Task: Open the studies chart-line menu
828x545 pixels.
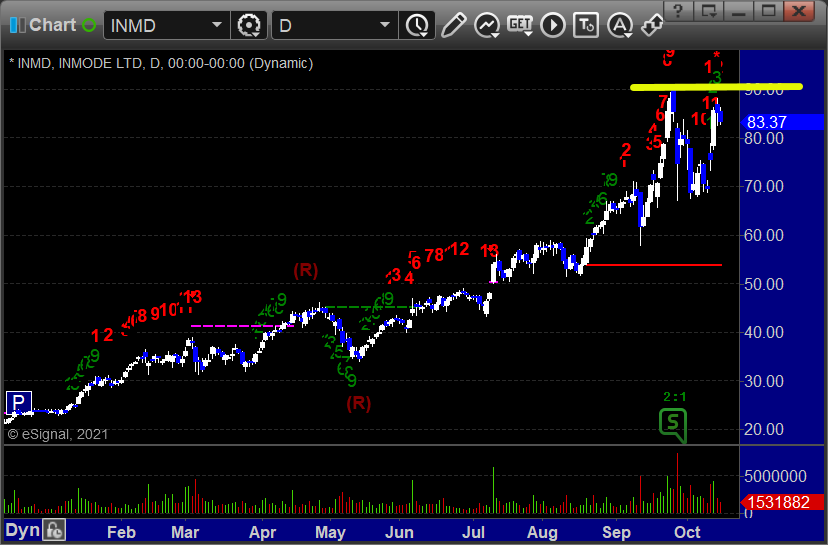Action: pos(487,25)
